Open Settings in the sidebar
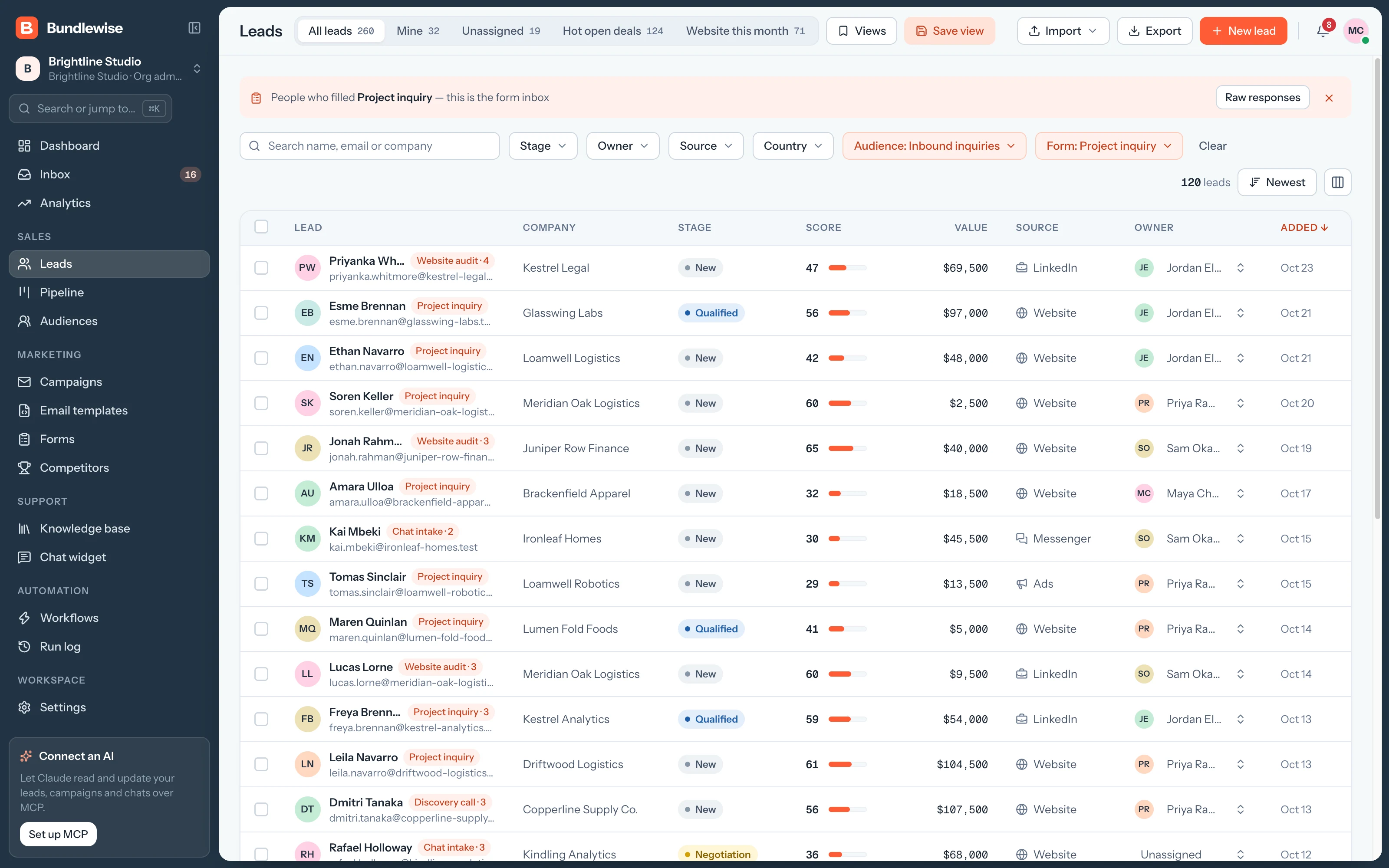Image resolution: width=1389 pixels, height=868 pixels. [109, 707]
